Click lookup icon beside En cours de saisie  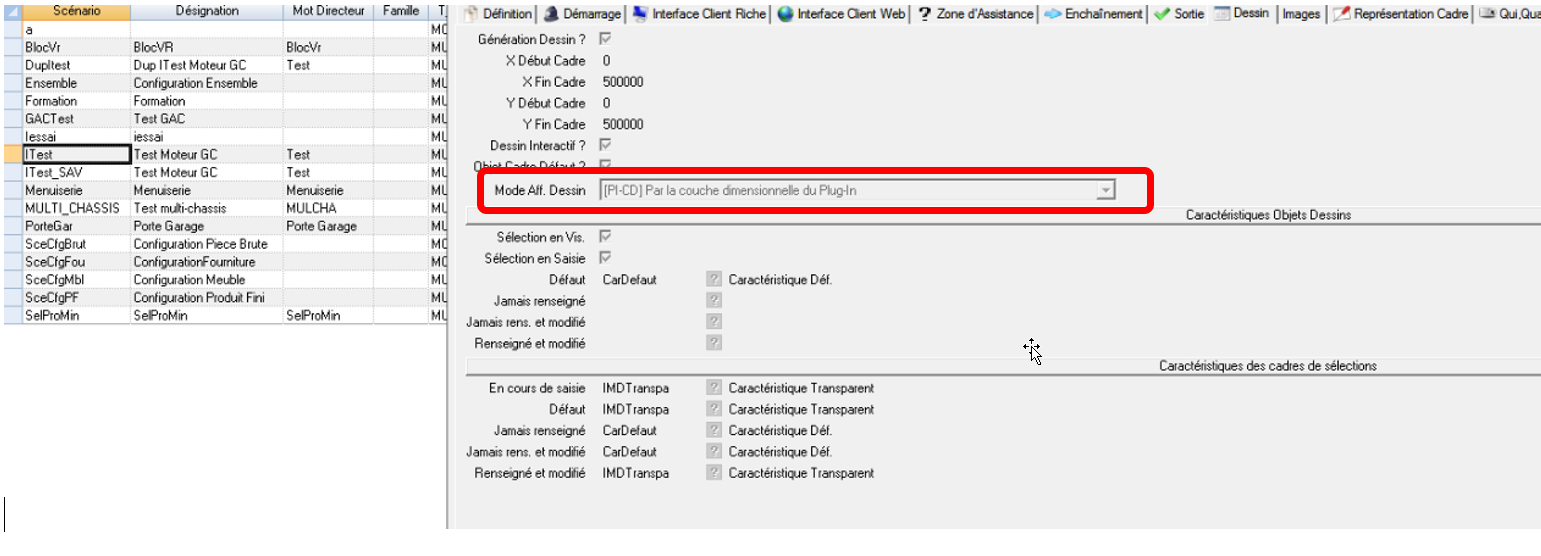point(714,388)
